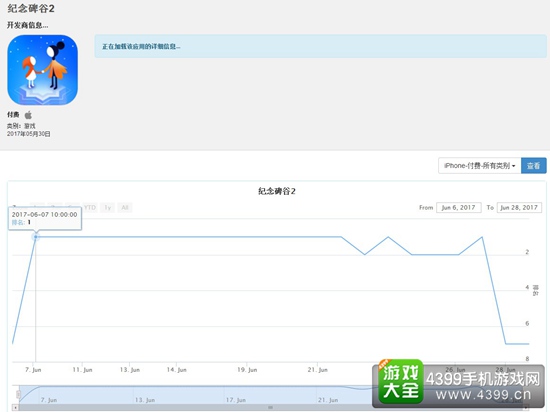
Task: Click the 纪念碑谷2 page heading
Action: [x=31, y=8]
